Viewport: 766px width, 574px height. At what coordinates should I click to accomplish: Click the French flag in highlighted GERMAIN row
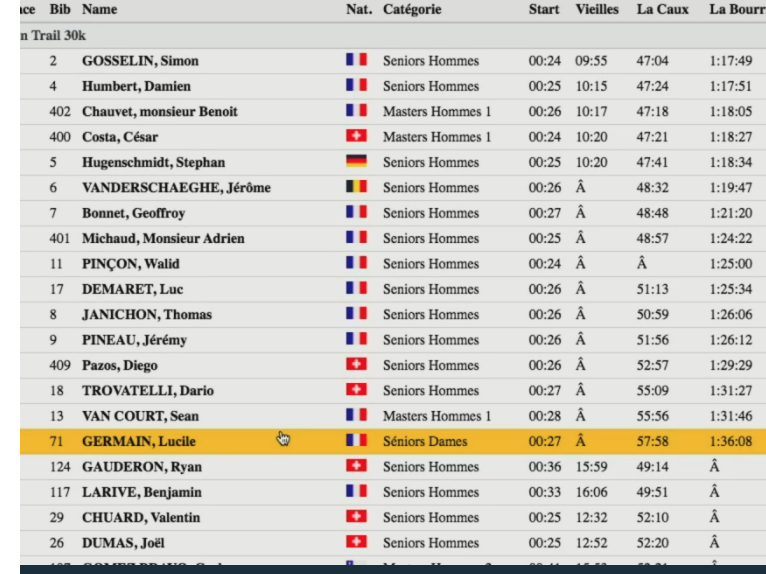tap(355, 441)
